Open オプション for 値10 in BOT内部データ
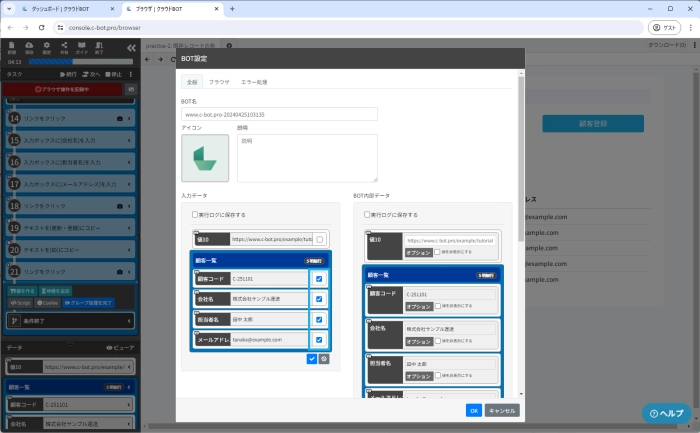700x433 pixels. (x=418, y=252)
